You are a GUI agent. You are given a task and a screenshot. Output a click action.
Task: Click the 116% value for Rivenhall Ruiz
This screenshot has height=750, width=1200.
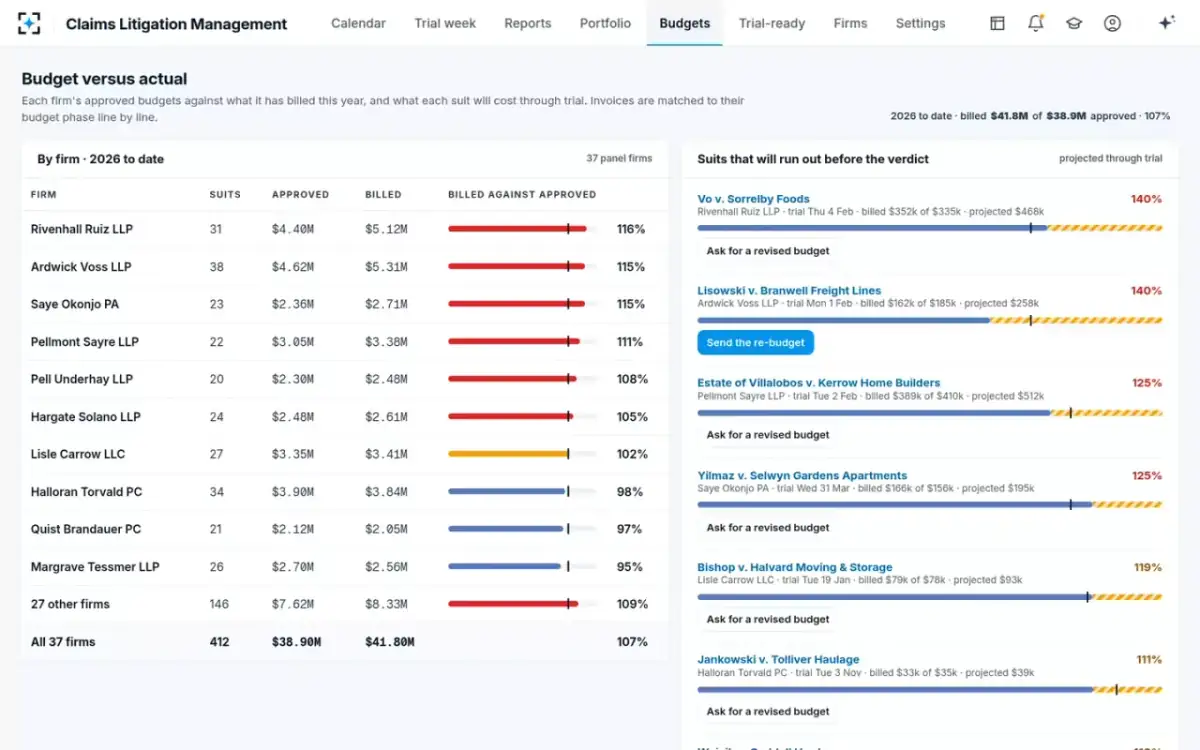[x=631, y=229]
